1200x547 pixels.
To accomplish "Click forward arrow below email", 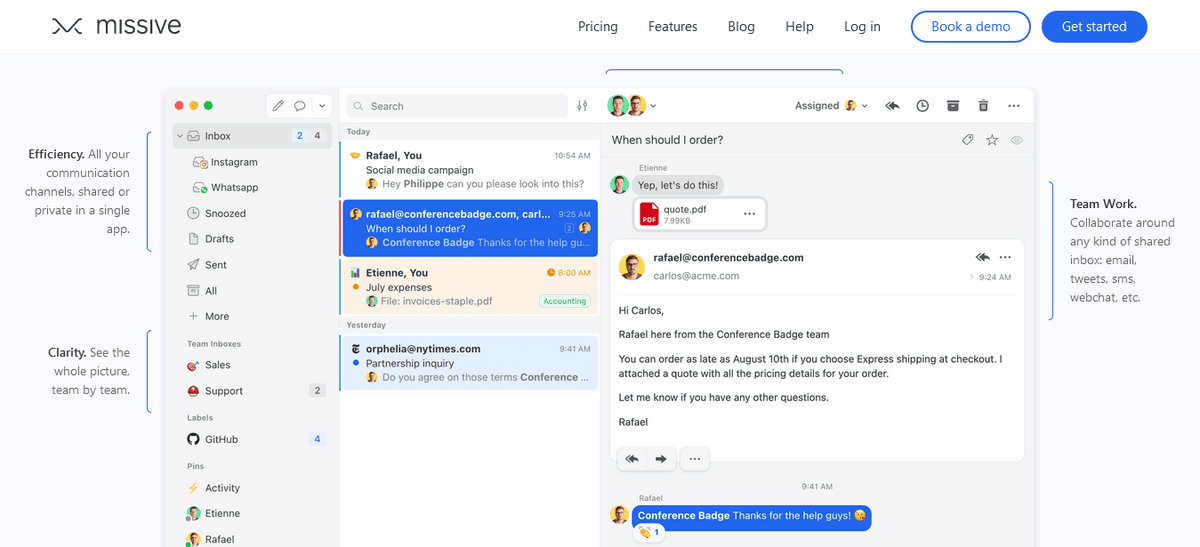I will coord(661,459).
